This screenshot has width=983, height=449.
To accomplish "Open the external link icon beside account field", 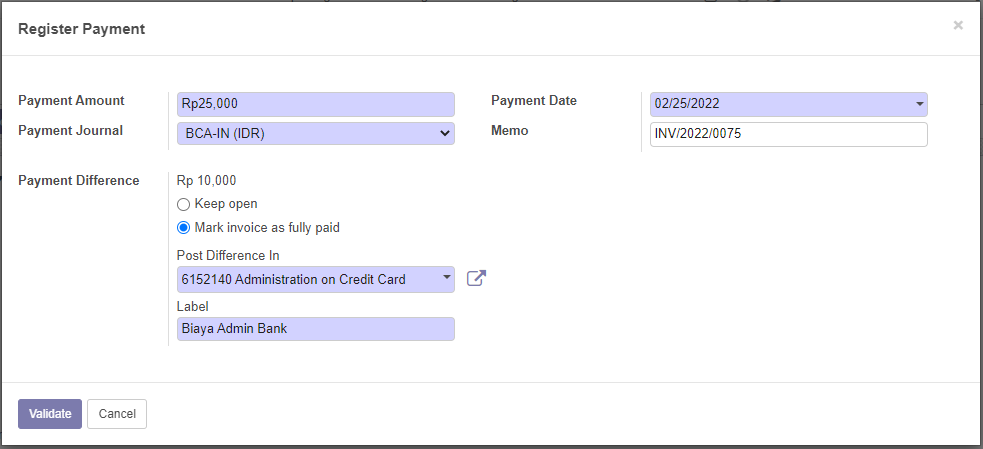I will 476,279.
